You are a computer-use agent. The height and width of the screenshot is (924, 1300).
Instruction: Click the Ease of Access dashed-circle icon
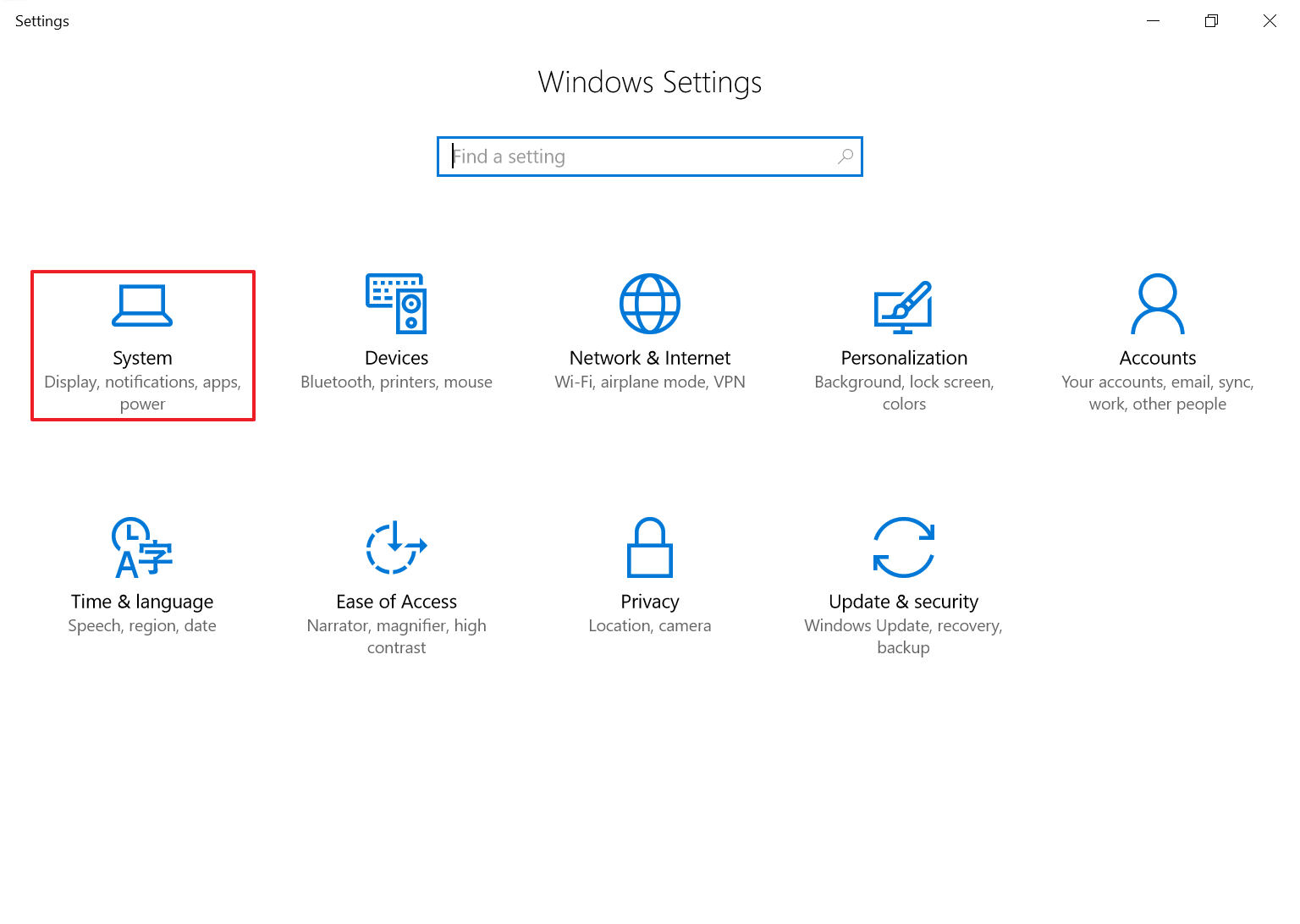pos(396,547)
